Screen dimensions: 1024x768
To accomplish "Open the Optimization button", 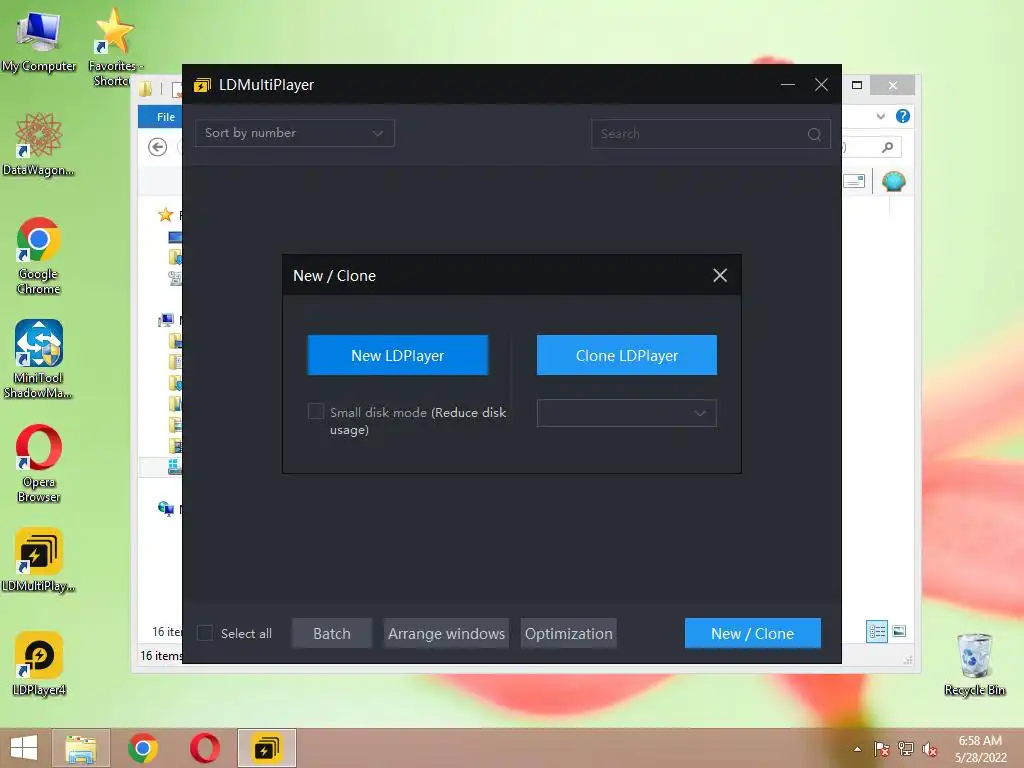I will [569, 633].
